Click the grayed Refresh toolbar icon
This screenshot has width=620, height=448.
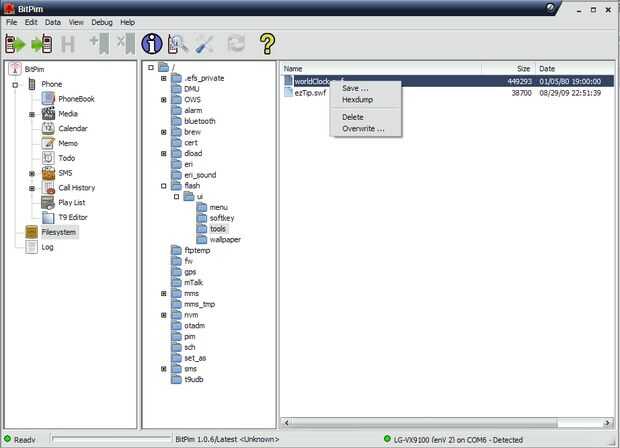point(236,43)
